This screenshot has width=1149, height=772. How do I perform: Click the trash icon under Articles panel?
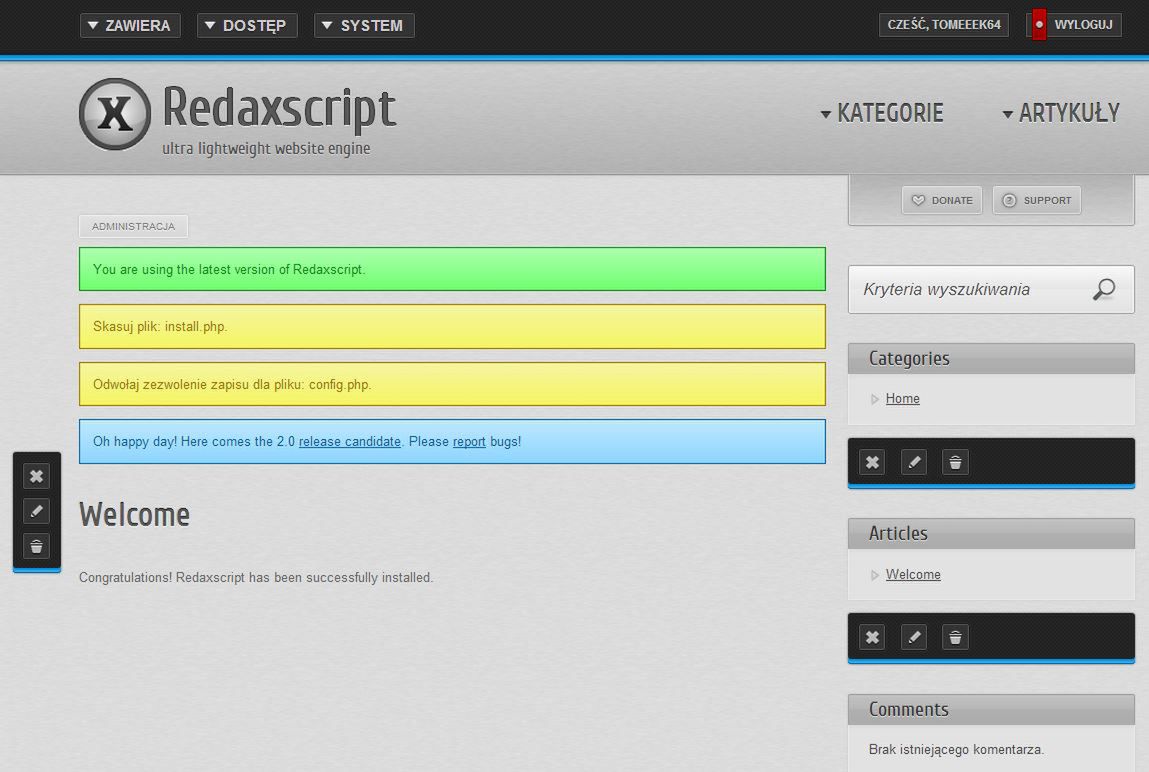click(956, 637)
